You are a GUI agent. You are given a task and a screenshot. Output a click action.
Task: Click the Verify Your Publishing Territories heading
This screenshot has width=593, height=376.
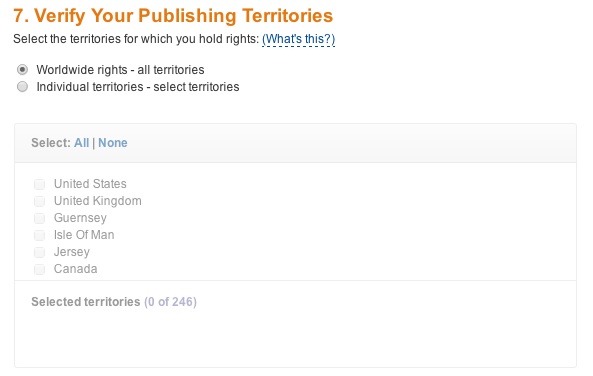[173, 16]
